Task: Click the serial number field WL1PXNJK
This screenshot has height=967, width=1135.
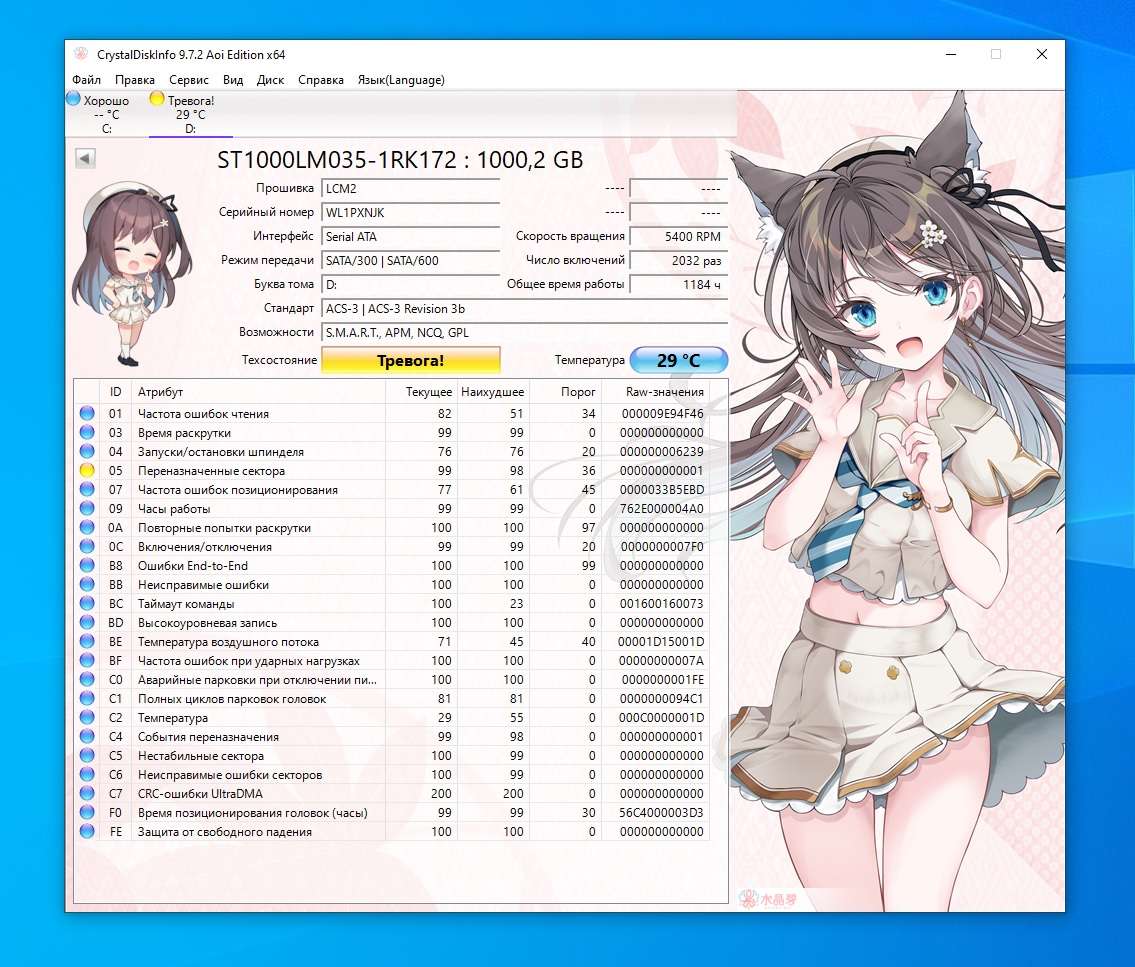Action: [410, 213]
